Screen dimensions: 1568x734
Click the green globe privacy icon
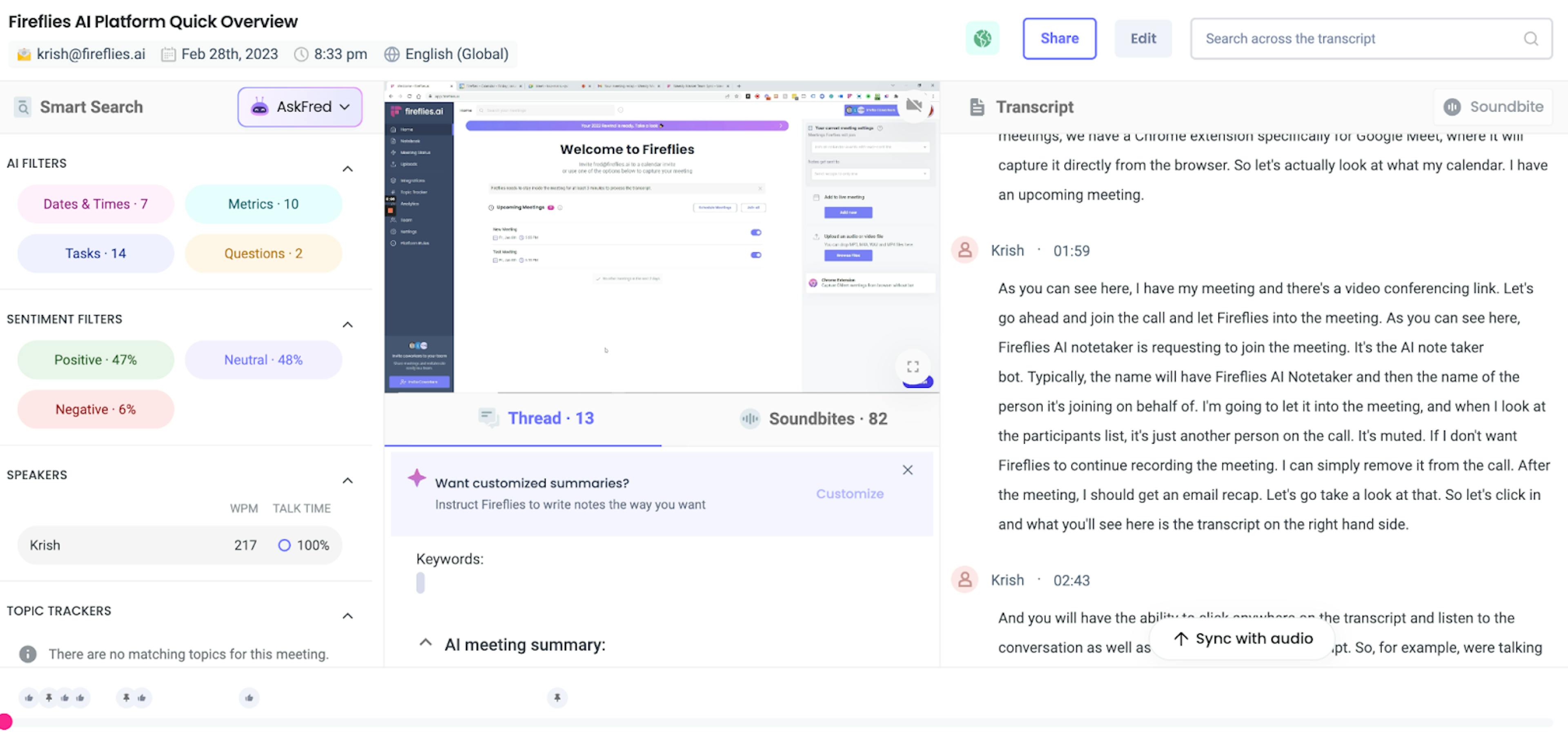pos(982,38)
